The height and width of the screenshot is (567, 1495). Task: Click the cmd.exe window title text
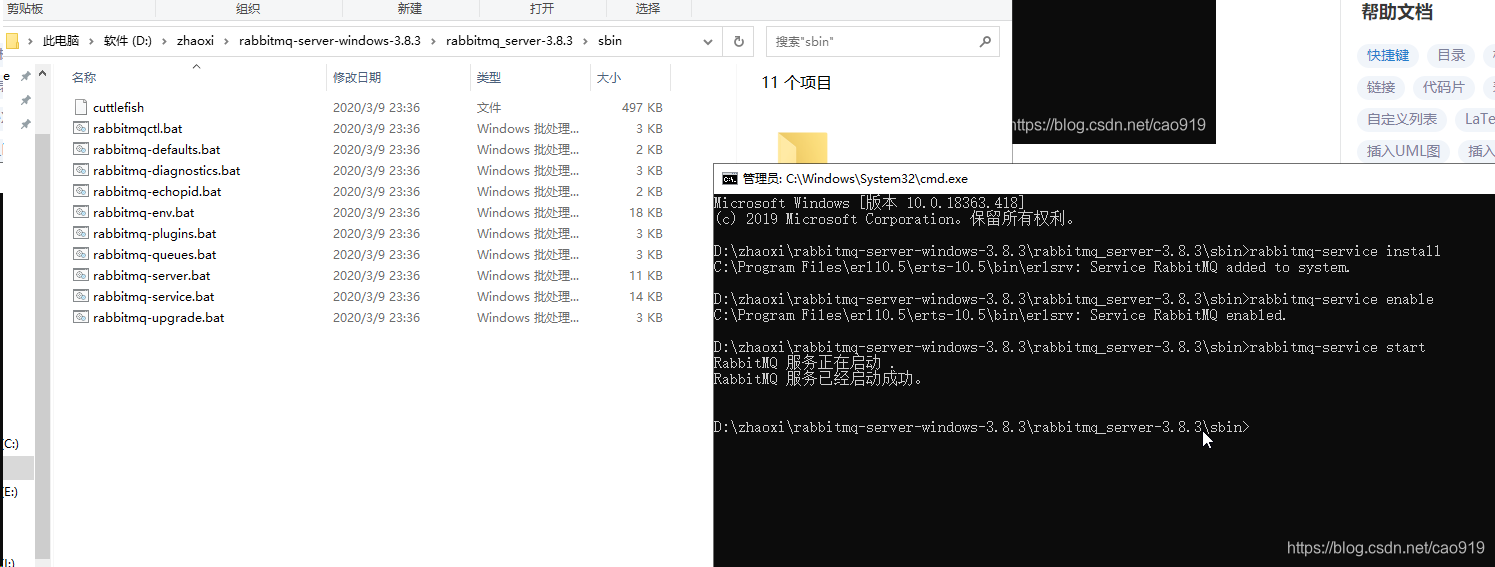[x=855, y=179]
